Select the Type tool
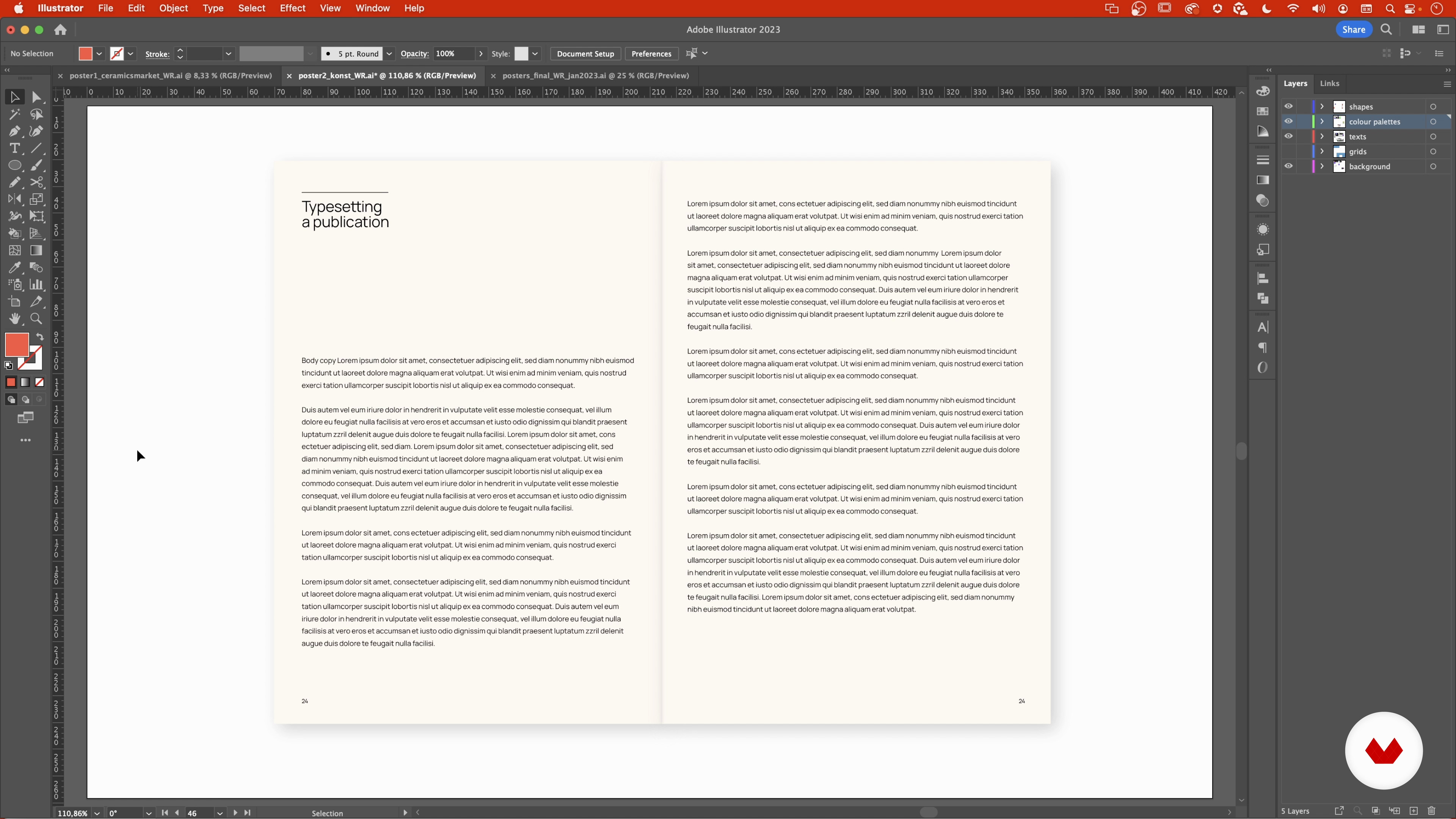The height and width of the screenshot is (819, 1456). [15, 148]
